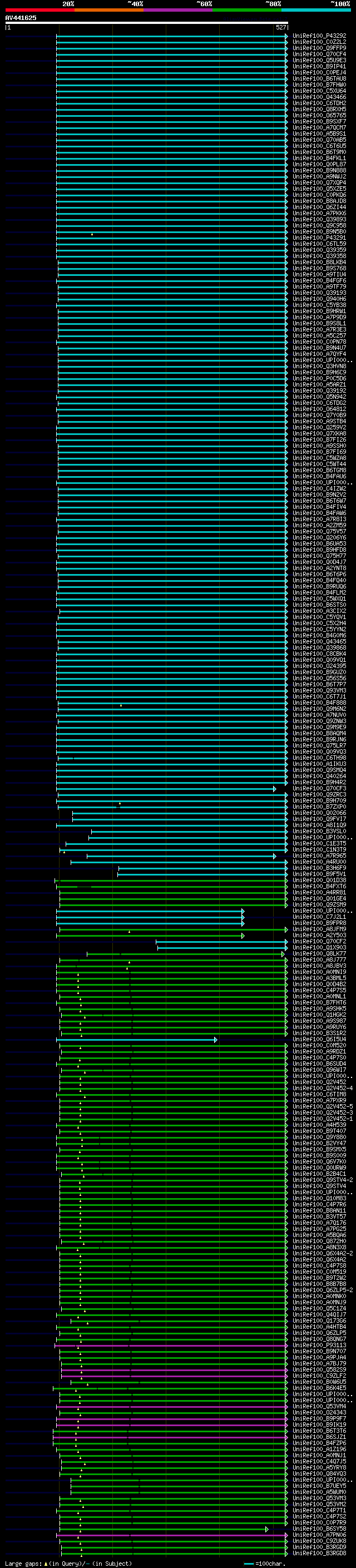The width and height of the screenshot is (356, 1568).
Task: Click the UniRef100_Q70CF2 label
Action: 319,942
